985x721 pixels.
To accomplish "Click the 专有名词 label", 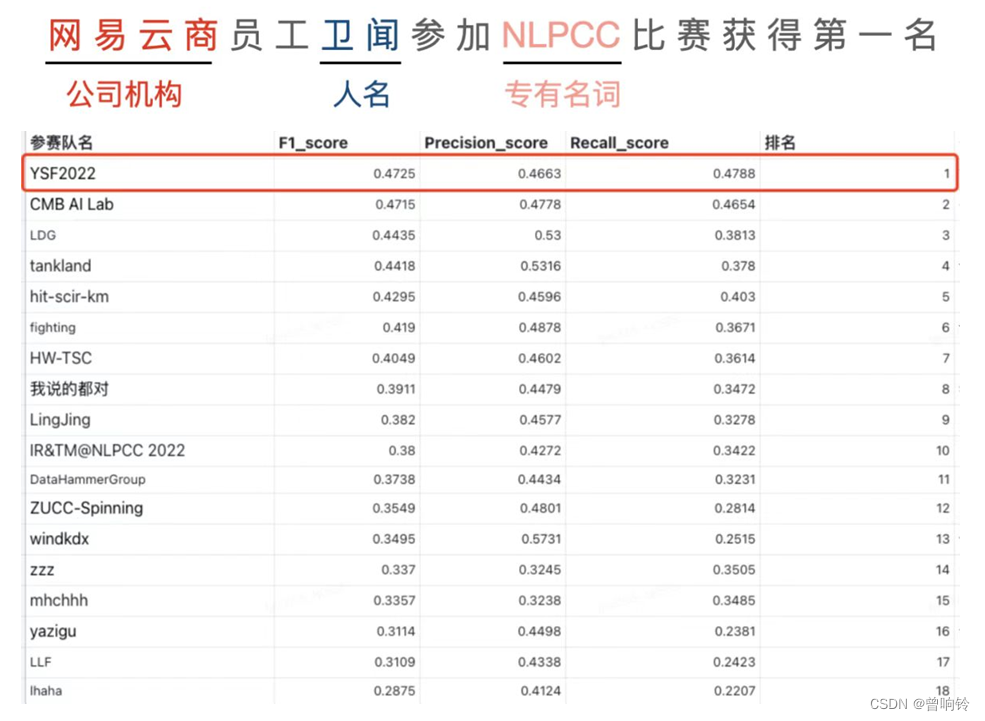I will pyautogui.click(x=562, y=94).
